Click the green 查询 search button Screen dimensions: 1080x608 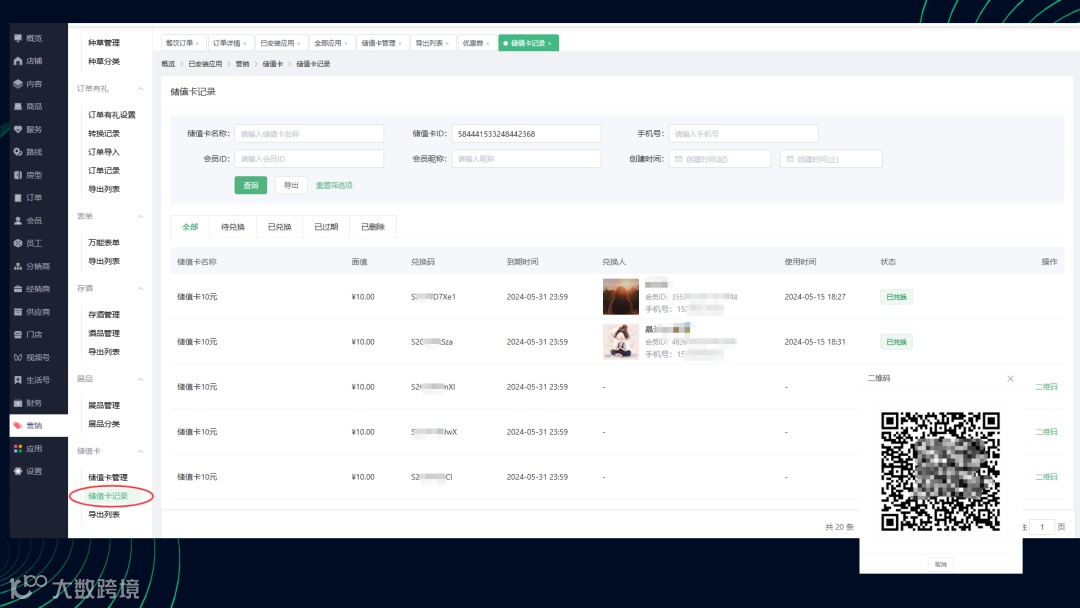pyautogui.click(x=251, y=185)
